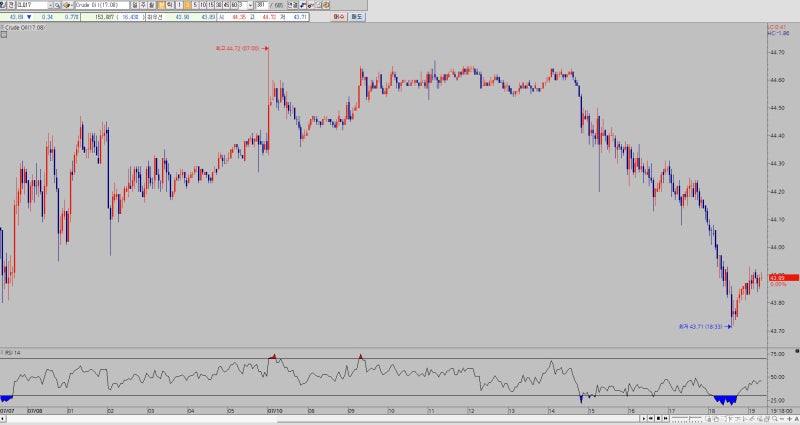This screenshot has height=425, width=800.
Task: Select the weekly (주) period button
Action: click(x=143, y=5)
